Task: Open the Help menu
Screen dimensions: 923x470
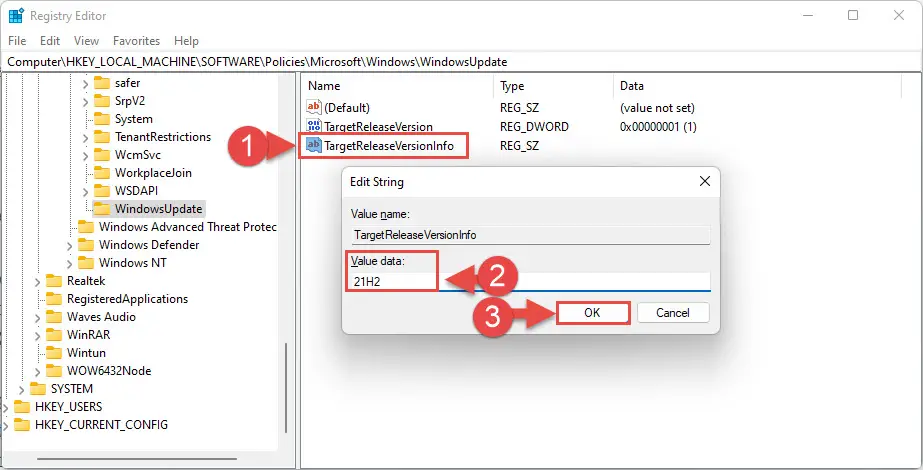Action: pyautogui.click(x=186, y=41)
